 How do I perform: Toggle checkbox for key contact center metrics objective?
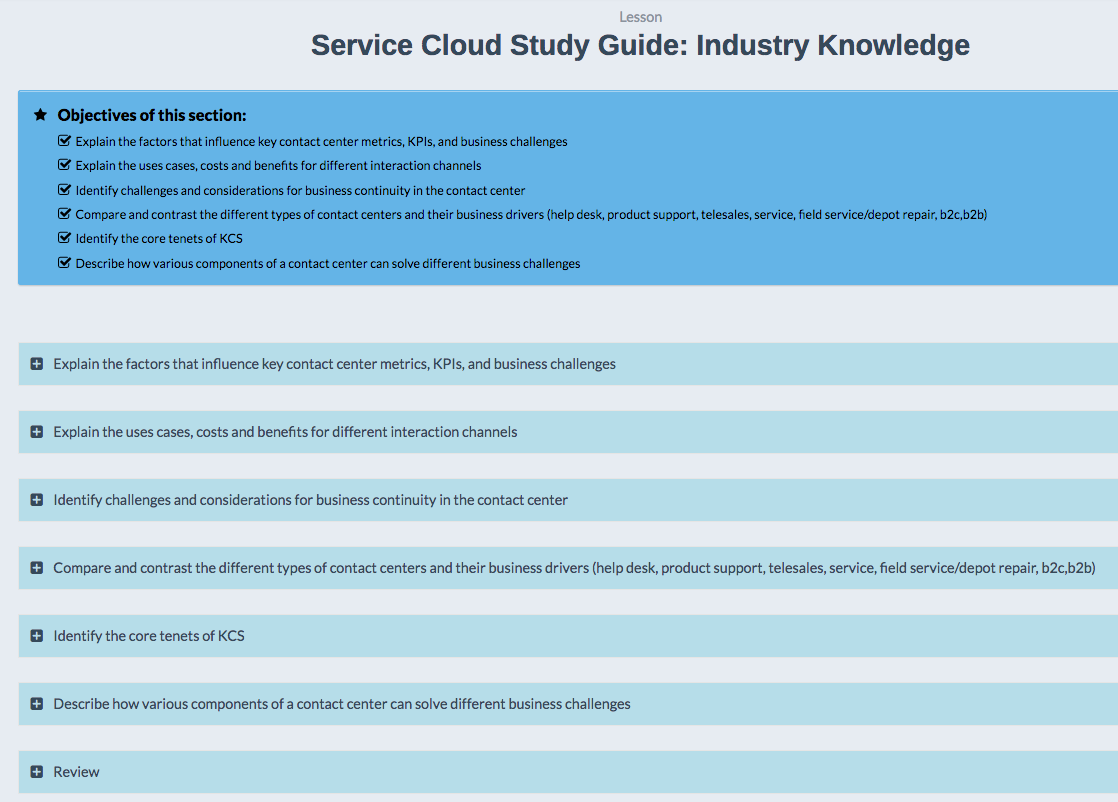click(x=64, y=140)
